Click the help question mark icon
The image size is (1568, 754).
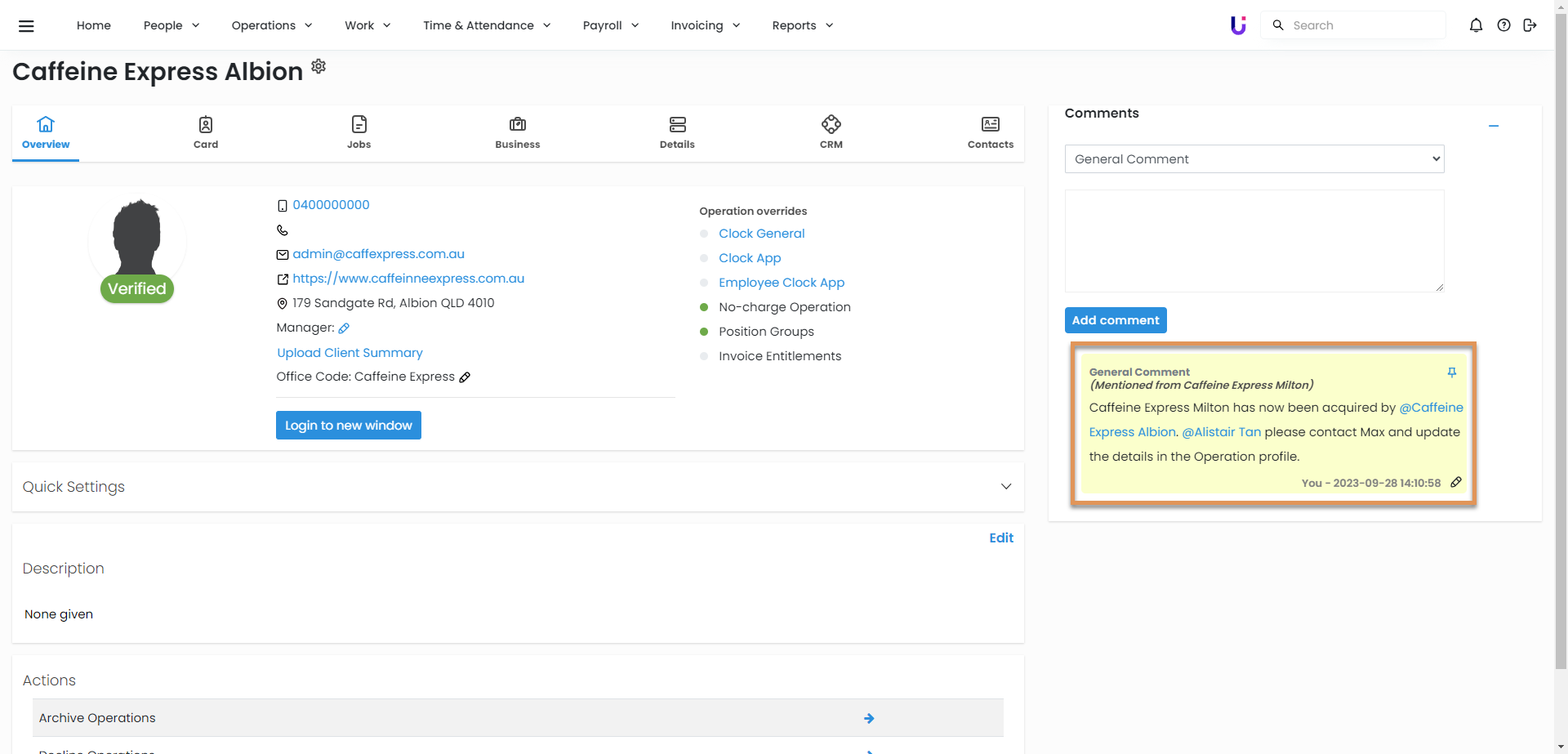click(x=1503, y=25)
